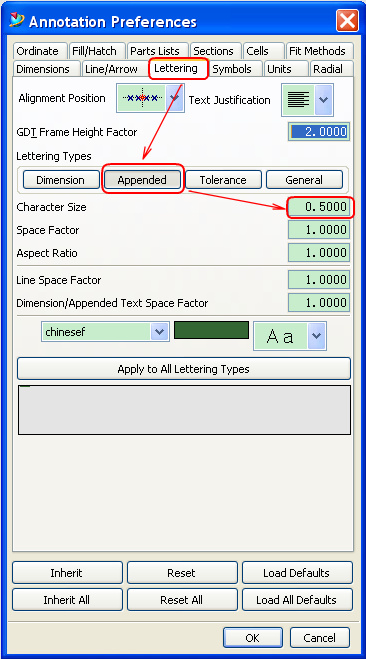
Task: Click the dark green color swatch
Action: tap(211, 330)
